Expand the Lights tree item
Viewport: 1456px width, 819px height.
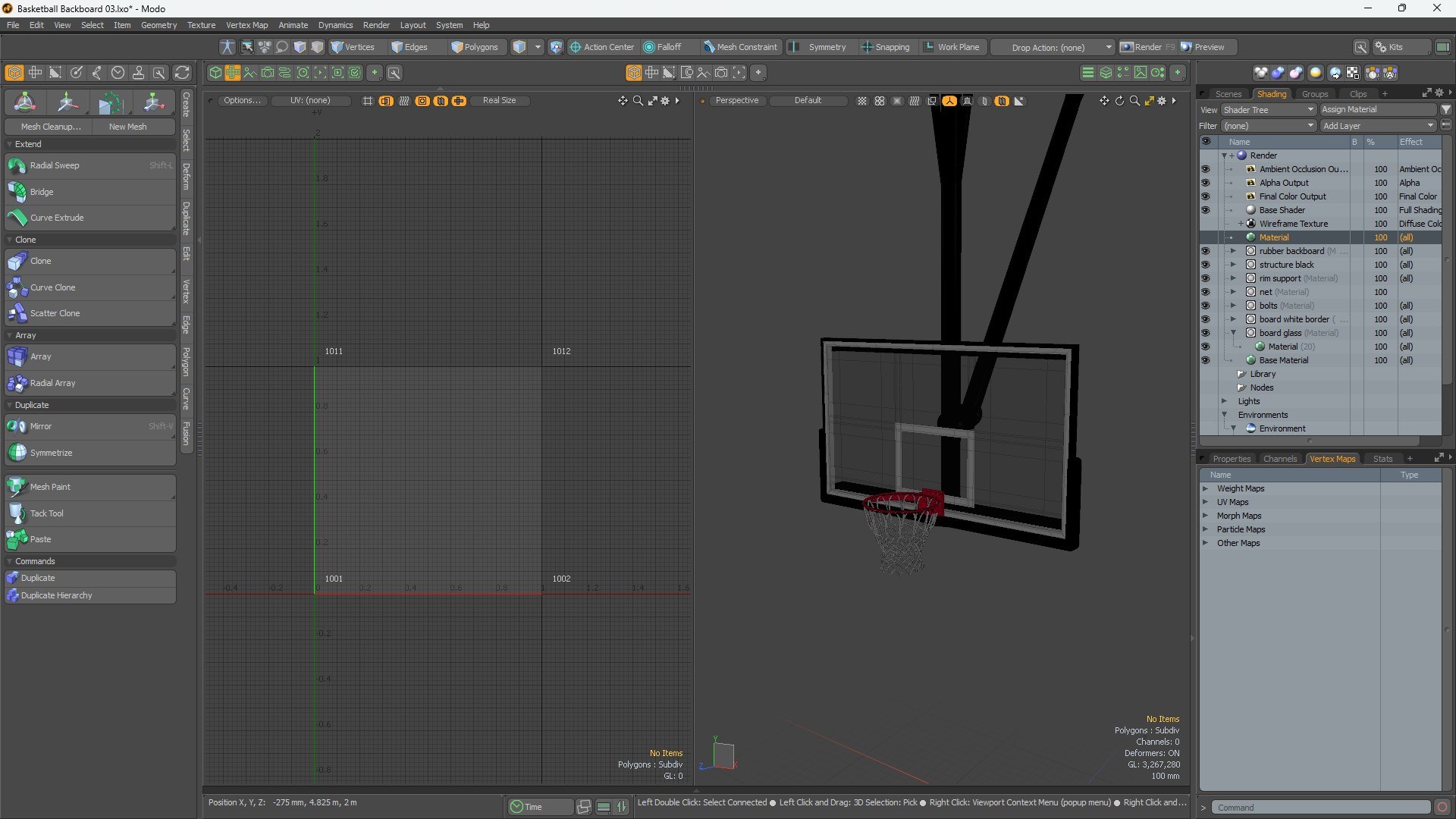(x=1224, y=401)
